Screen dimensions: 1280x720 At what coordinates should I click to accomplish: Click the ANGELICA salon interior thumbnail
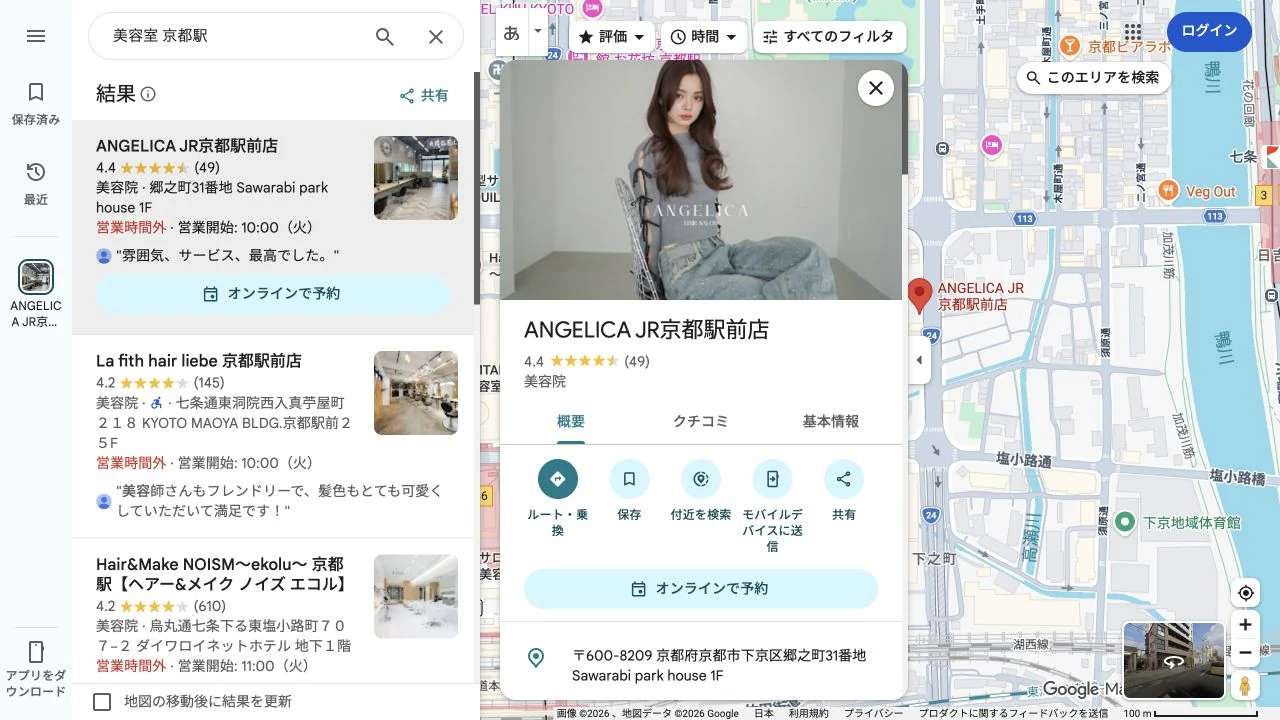coord(416,178)
